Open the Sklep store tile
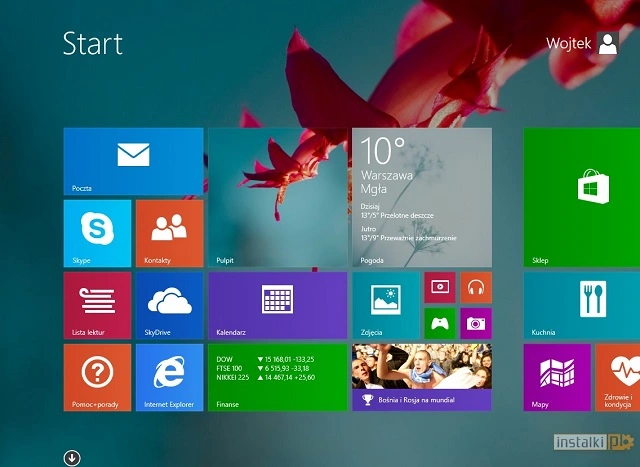 [582, 198]
